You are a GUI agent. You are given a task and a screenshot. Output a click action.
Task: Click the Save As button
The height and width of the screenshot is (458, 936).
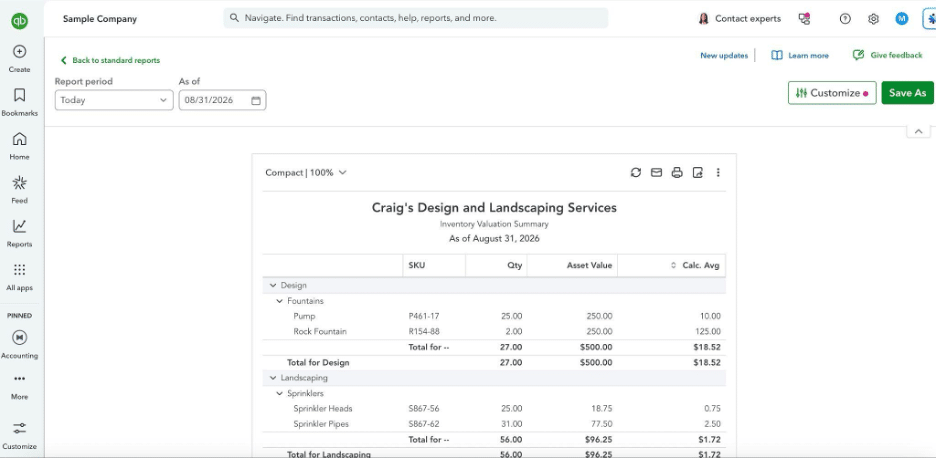point(907,93)
